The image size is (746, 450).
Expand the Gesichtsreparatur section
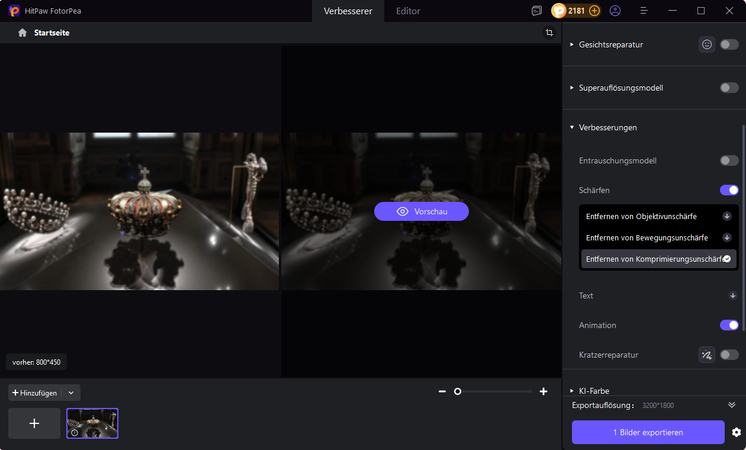[572, 44]
